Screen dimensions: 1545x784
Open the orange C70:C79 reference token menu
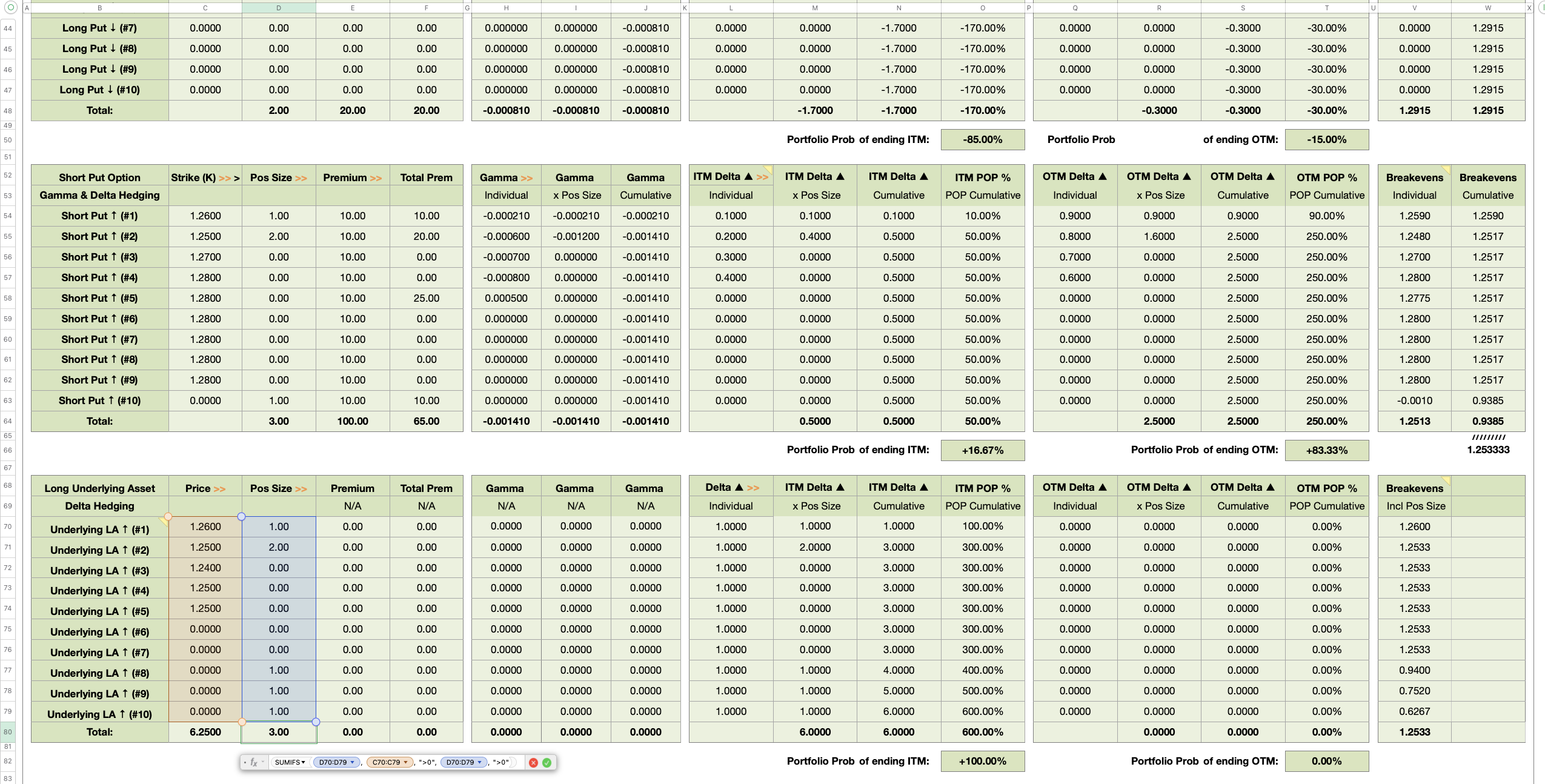(x=405, y=763)
